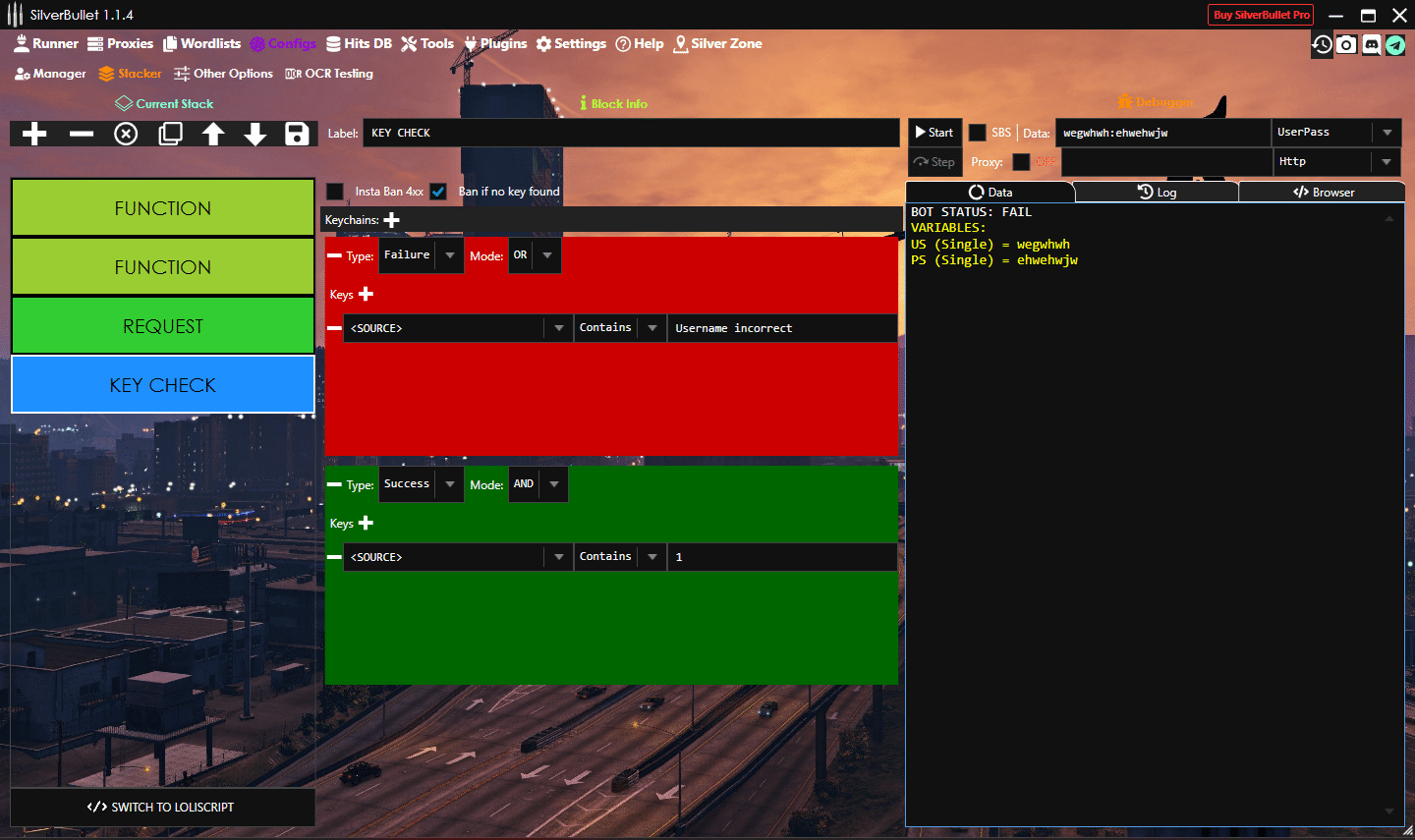Screen dimensions: 1415x840
Task: Show the debugger Log tab
Action: pos(1157,193)
